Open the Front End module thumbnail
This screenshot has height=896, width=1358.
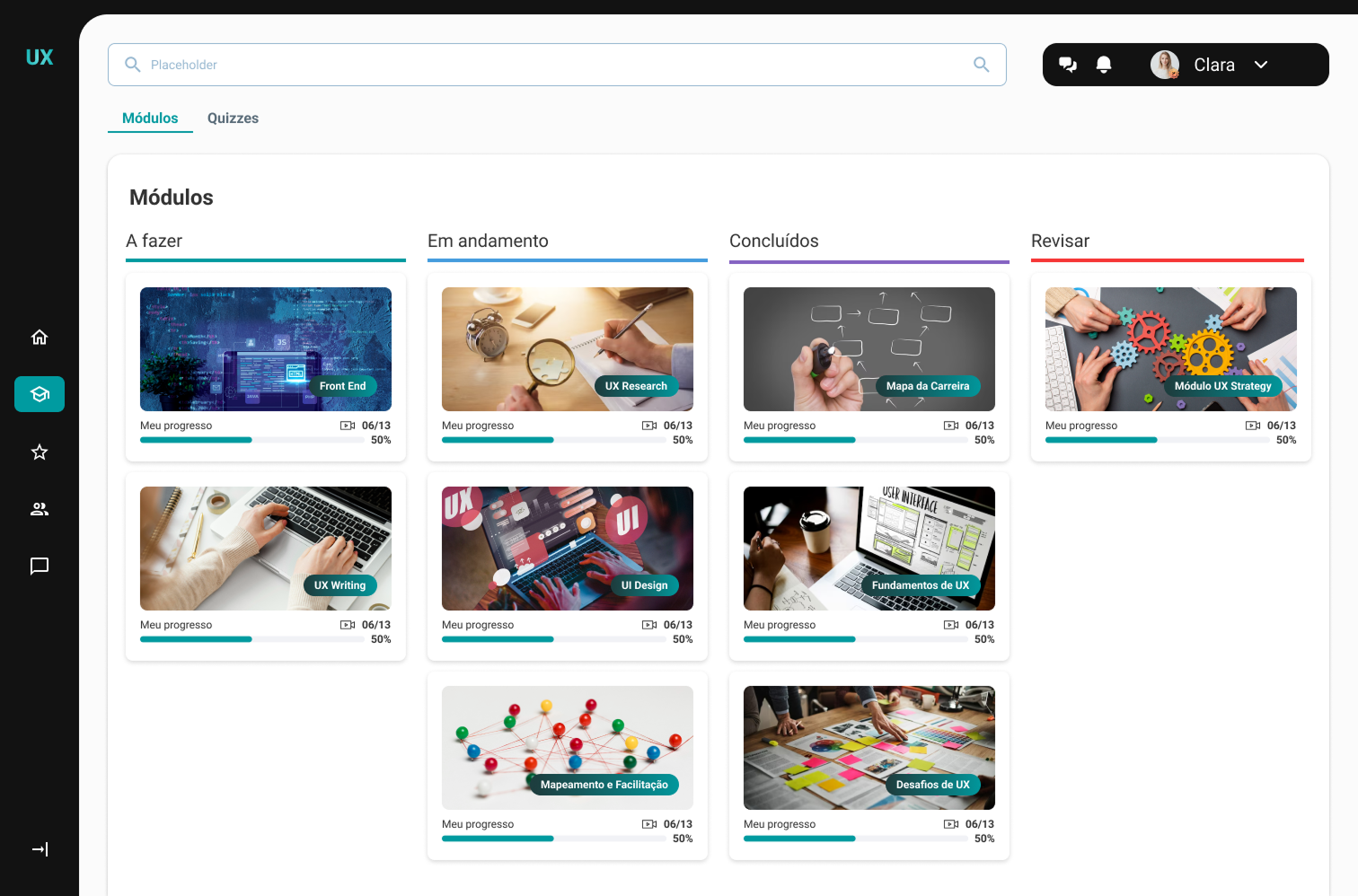266,348
